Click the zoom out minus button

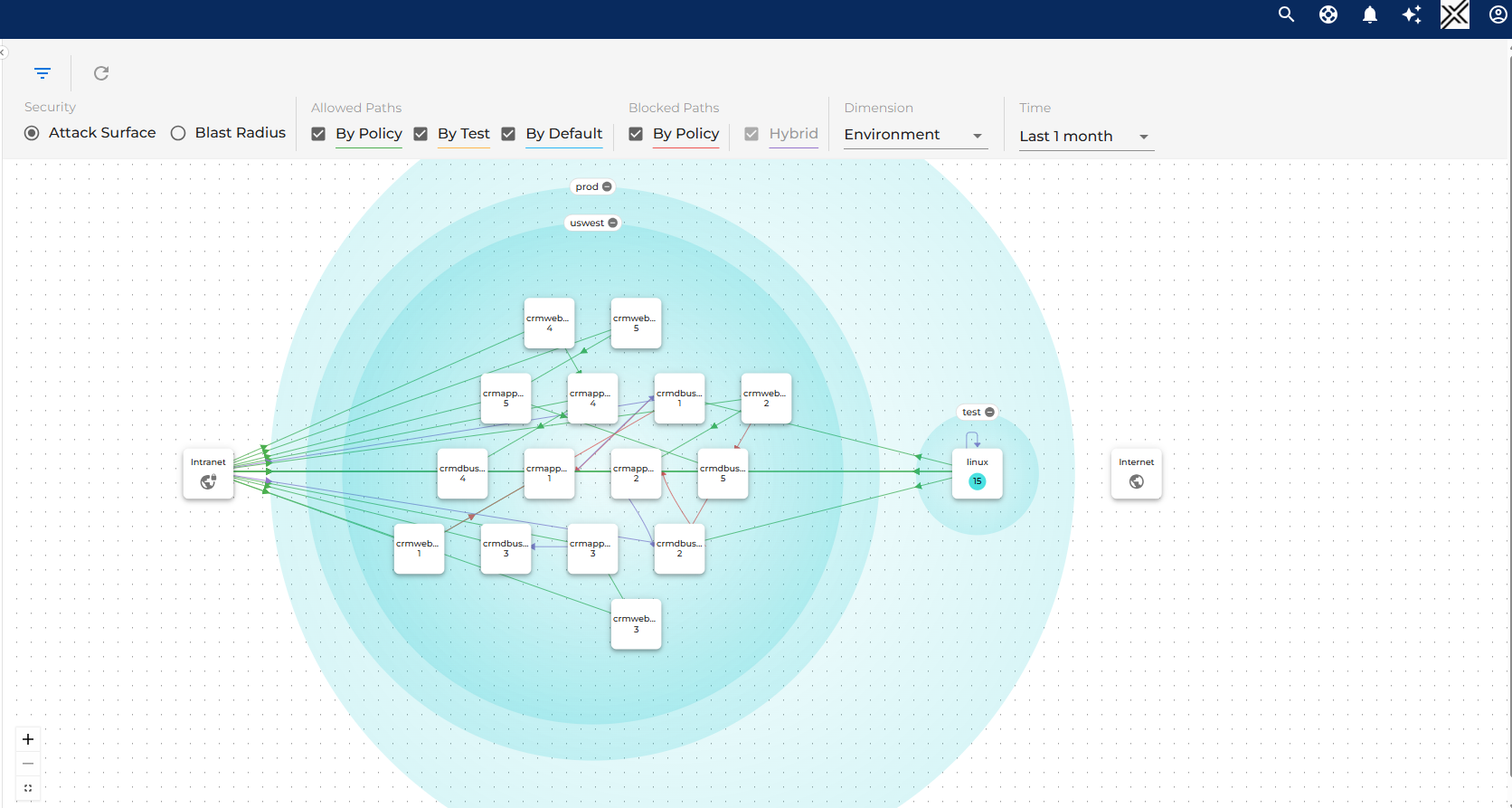(28, 764)
